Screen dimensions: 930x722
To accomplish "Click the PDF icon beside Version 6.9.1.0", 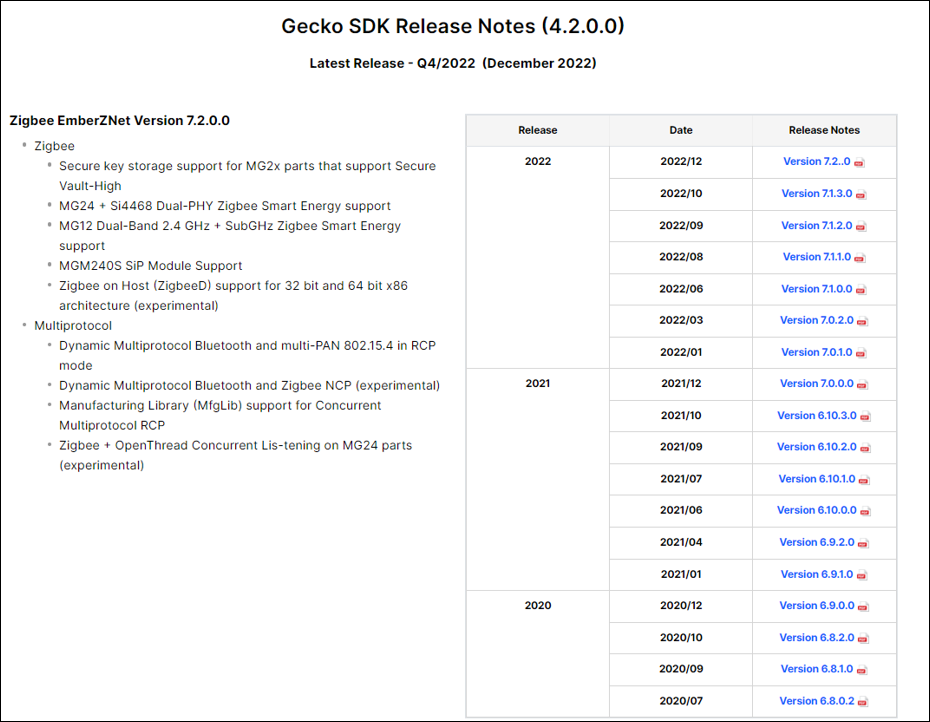I will tap(861, 575).
